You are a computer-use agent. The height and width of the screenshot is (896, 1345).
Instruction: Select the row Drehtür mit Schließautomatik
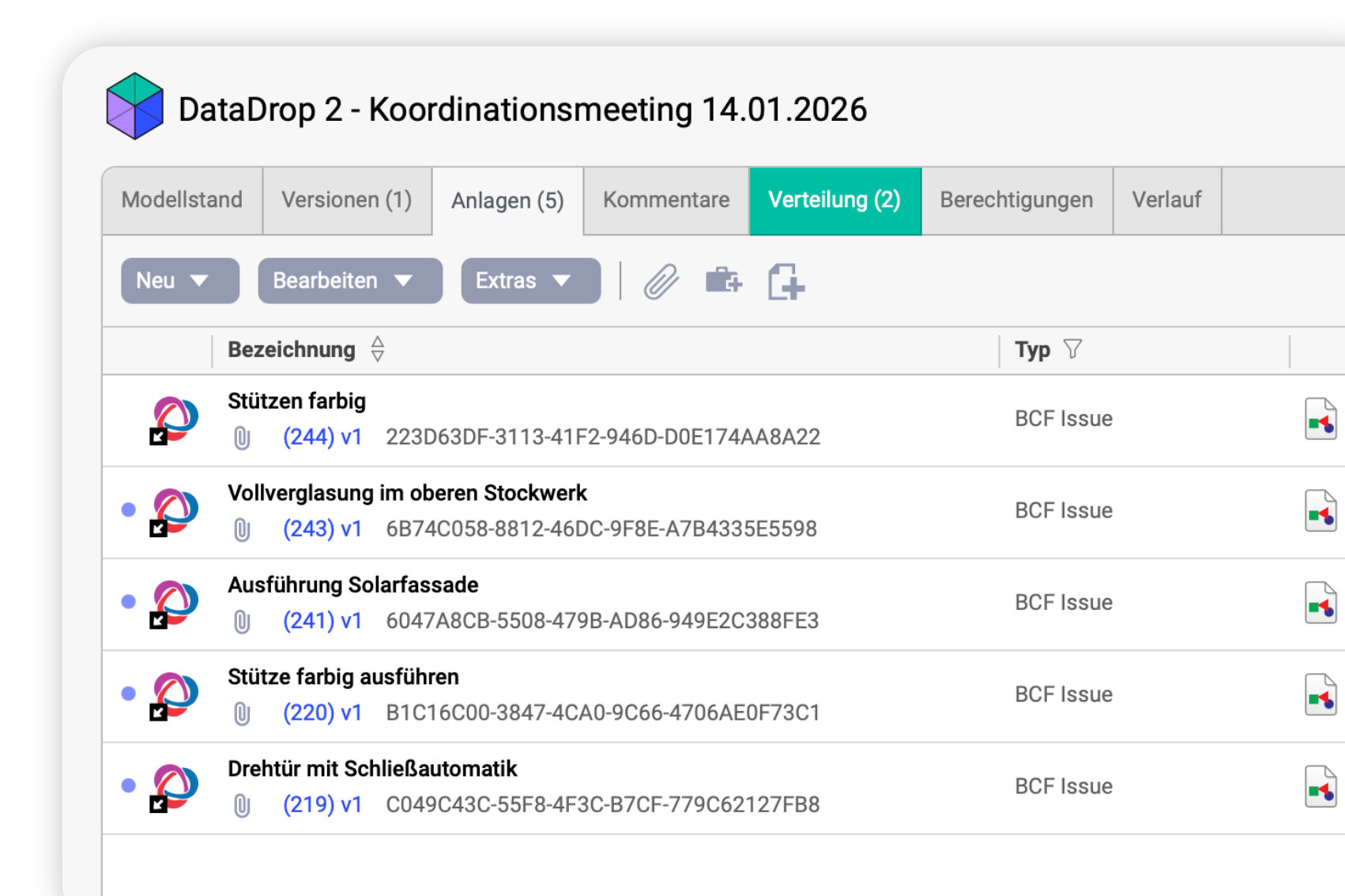(723, 788)
